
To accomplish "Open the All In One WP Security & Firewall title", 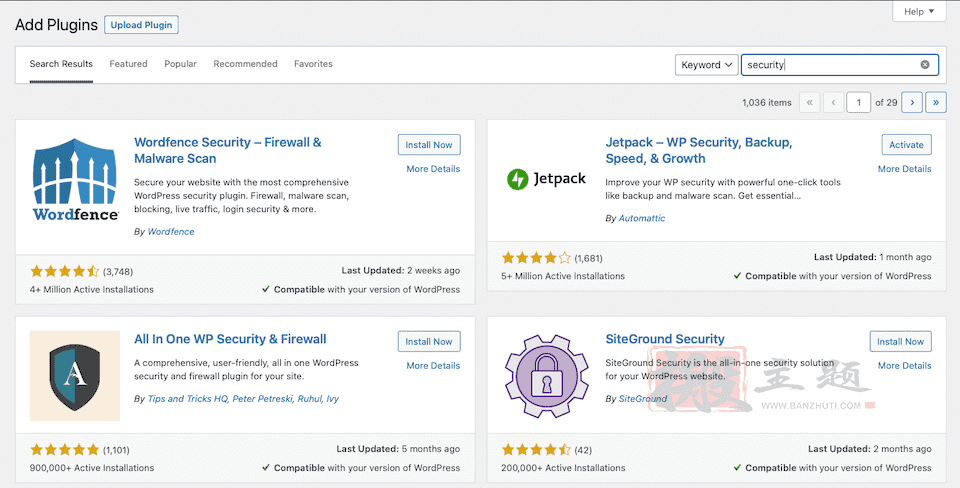I will (x=230, y=339).
